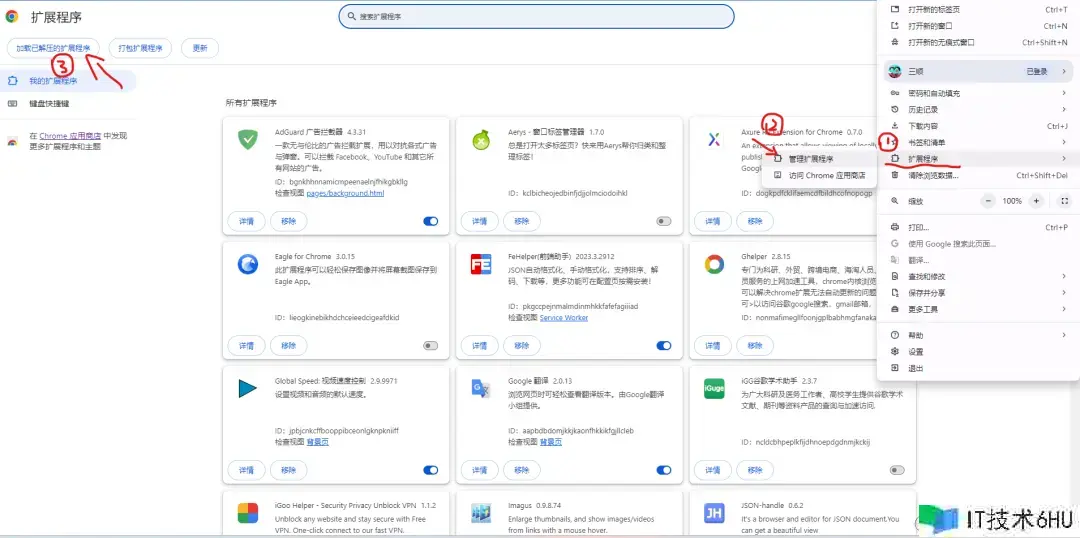Viewport: 1080px width, 538px height.
Task: Click the Google 翻译 extension icon
Action: click(x=481, y=389)
